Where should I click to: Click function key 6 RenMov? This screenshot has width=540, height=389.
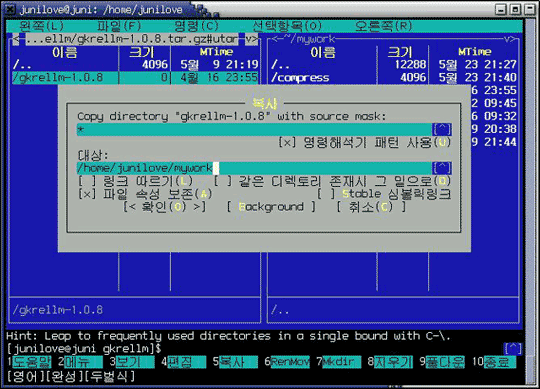(287, 362)
